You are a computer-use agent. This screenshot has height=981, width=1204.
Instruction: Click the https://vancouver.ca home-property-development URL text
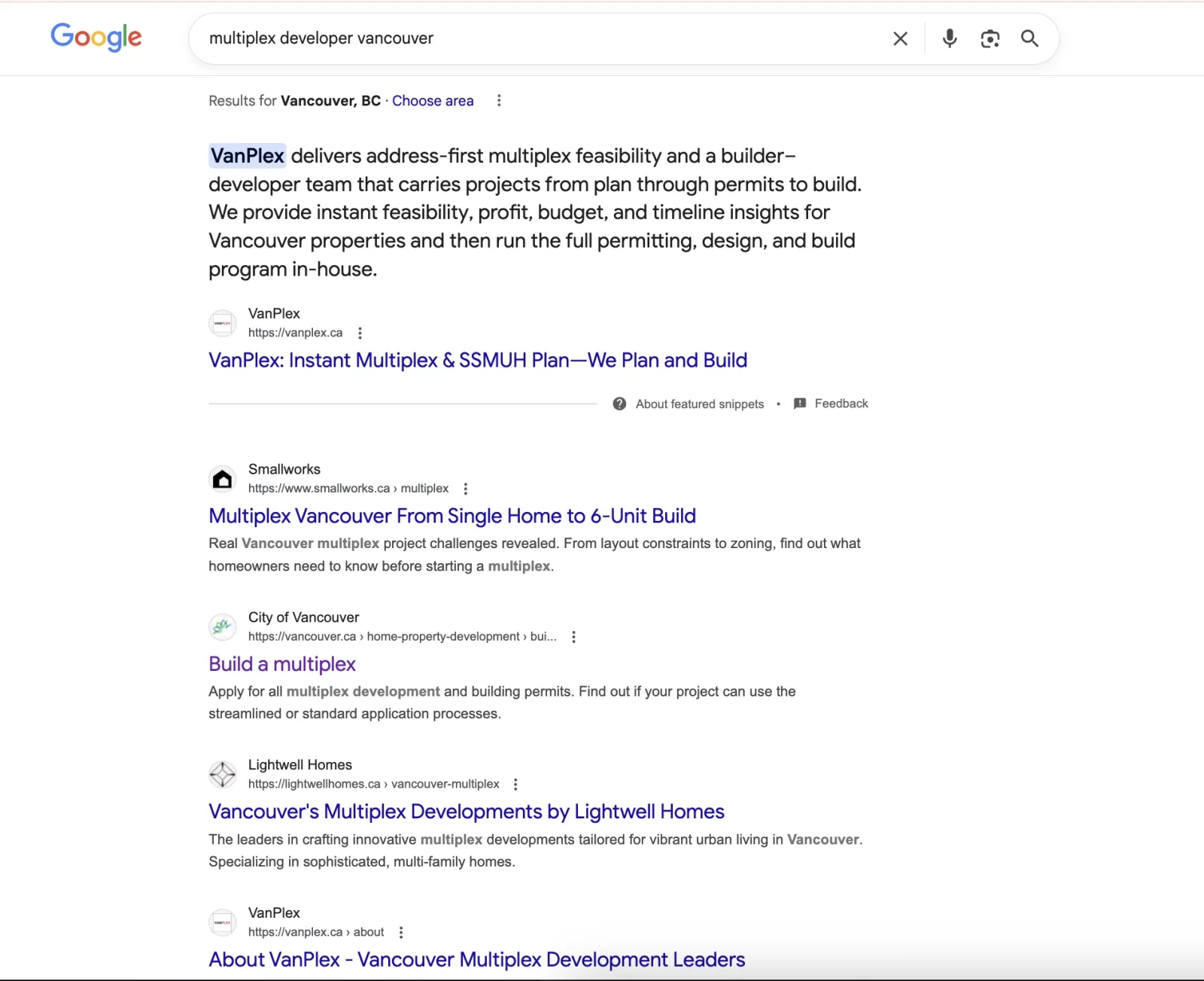[x=403, y=637]
